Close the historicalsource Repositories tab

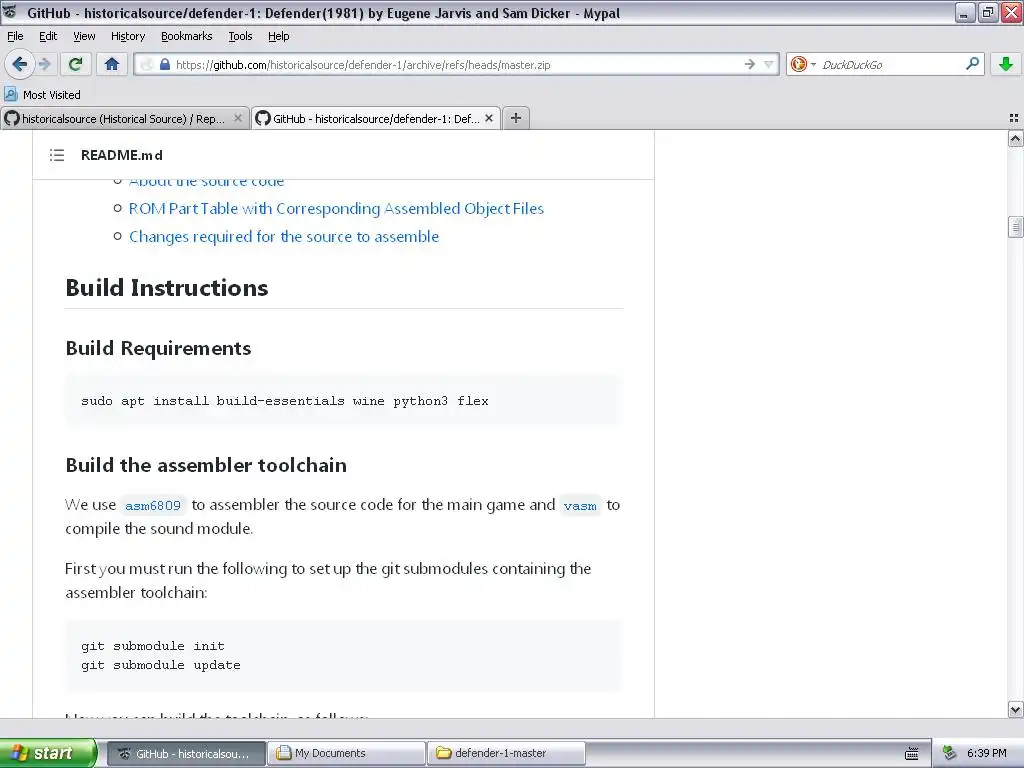click(238, 118)
